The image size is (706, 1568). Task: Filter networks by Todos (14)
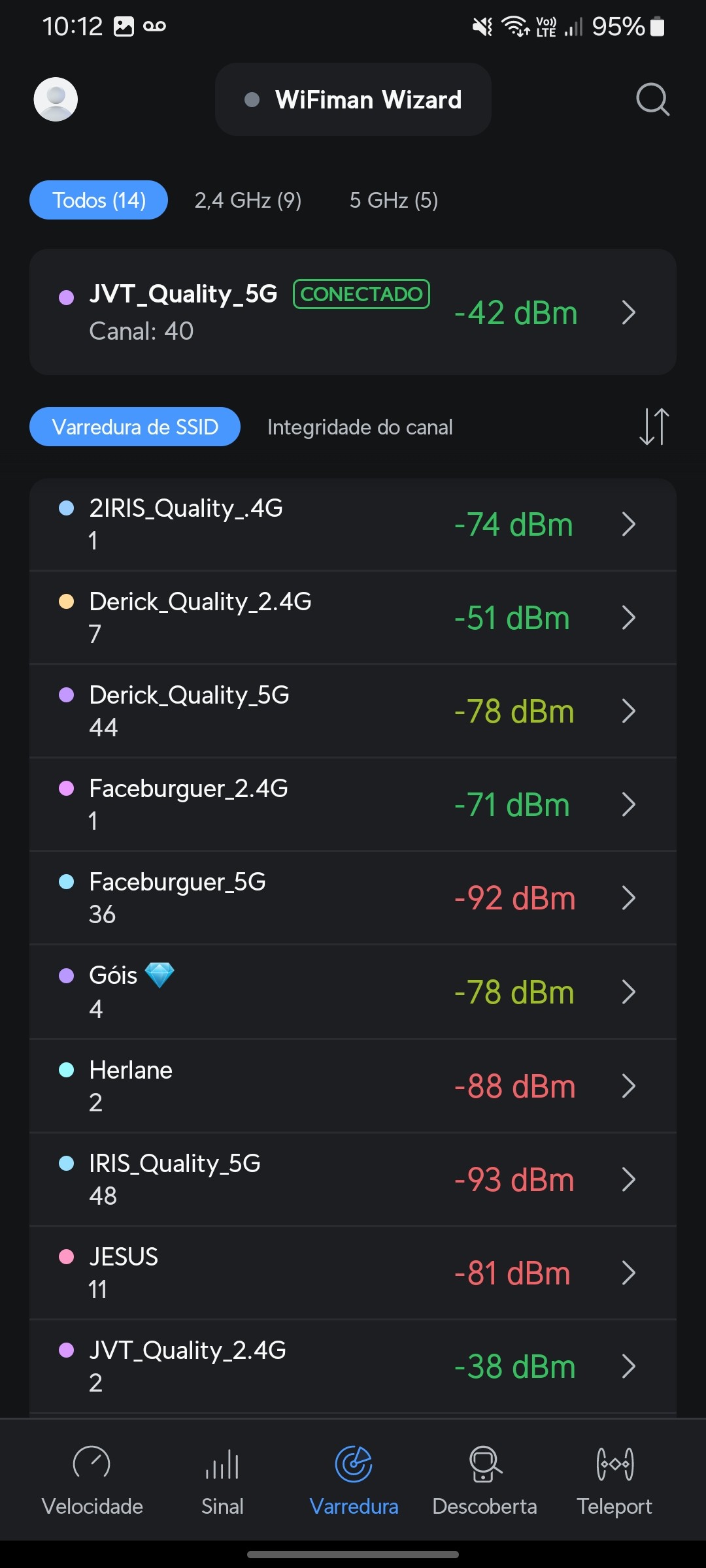tap(99, 200)
